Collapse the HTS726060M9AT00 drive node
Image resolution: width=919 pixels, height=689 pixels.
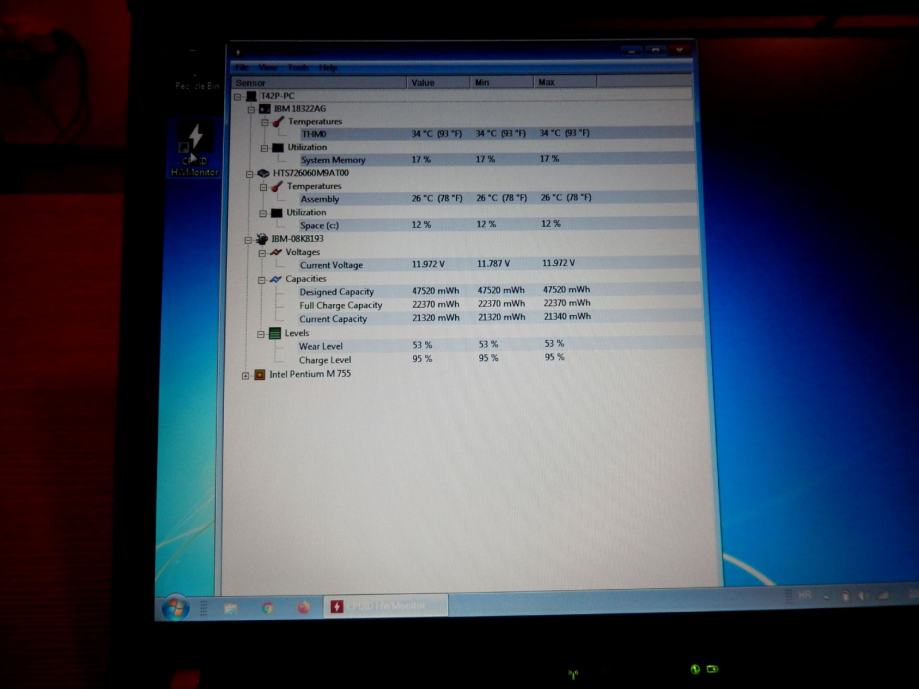pyautogui.click(x=250, y=174)
